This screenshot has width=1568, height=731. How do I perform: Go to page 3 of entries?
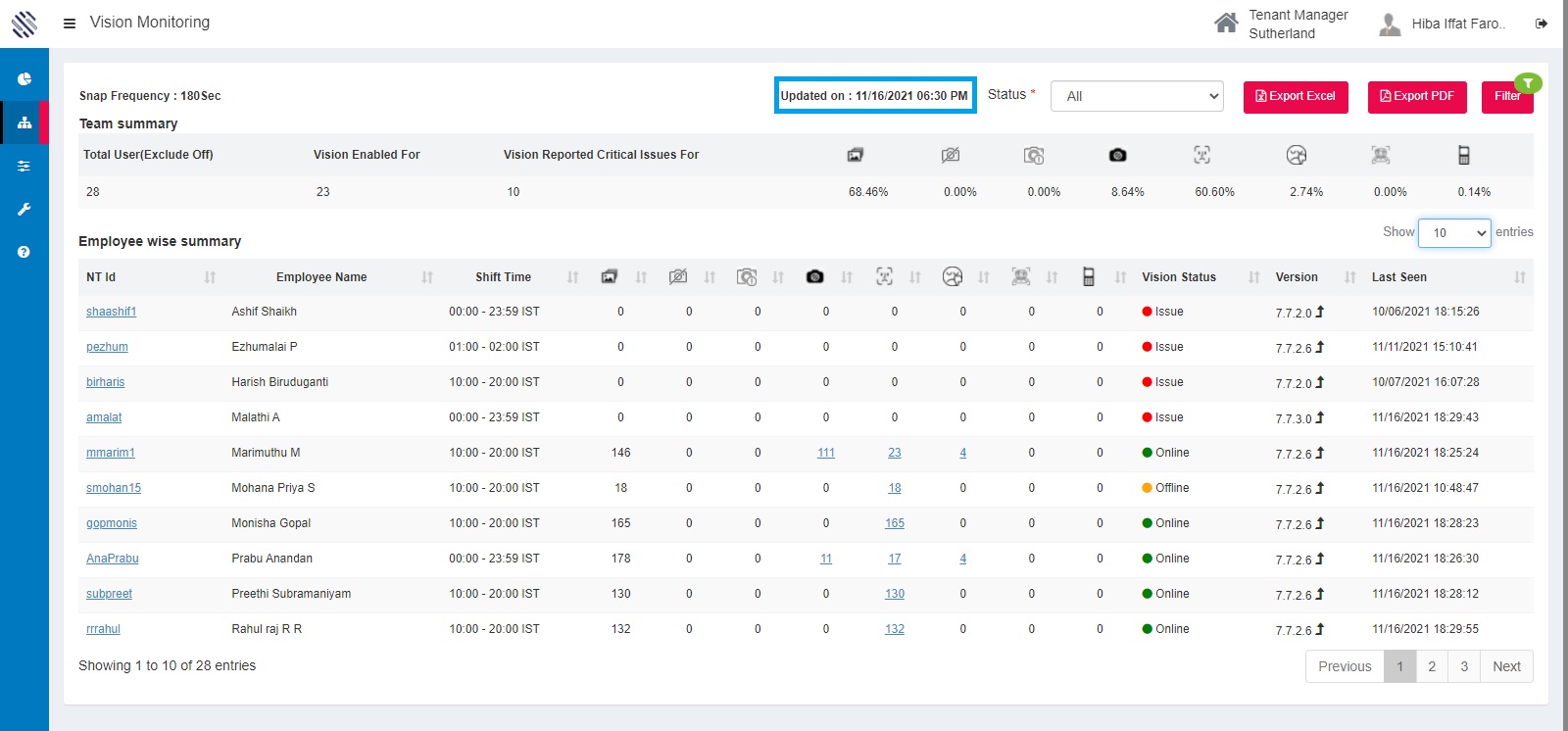pyautogui.click(x=1464, y=666)
